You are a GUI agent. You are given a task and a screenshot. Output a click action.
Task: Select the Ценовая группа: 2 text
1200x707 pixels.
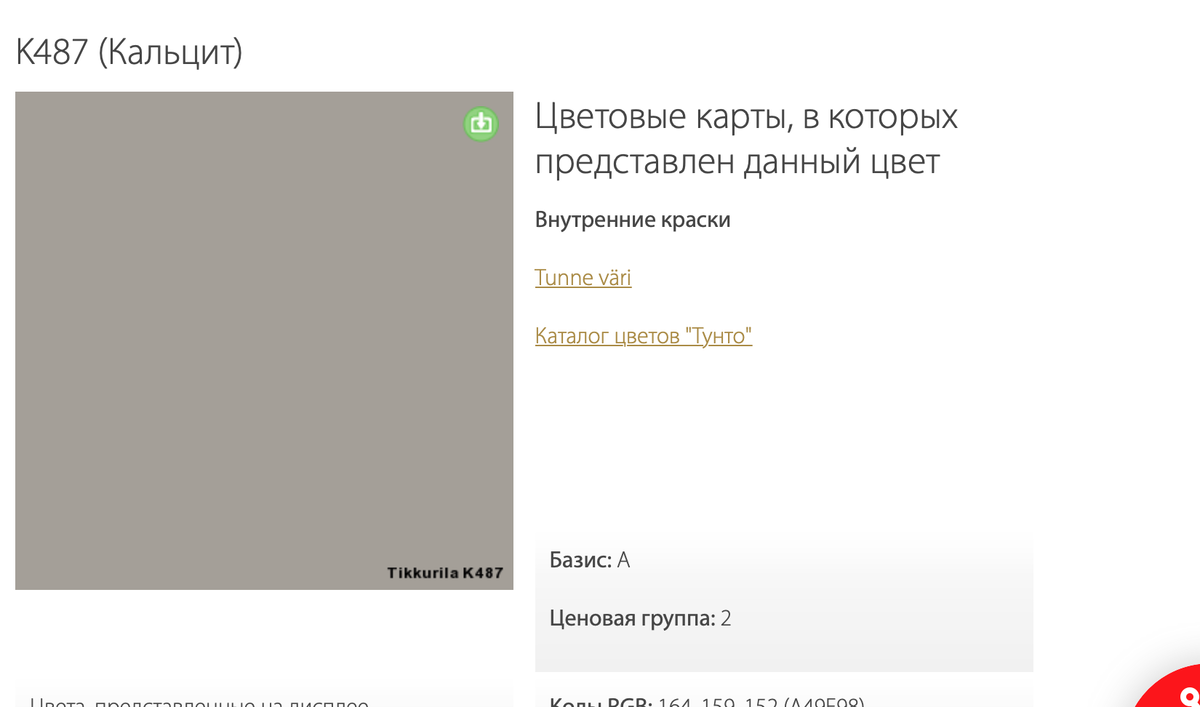pos(641,618)
